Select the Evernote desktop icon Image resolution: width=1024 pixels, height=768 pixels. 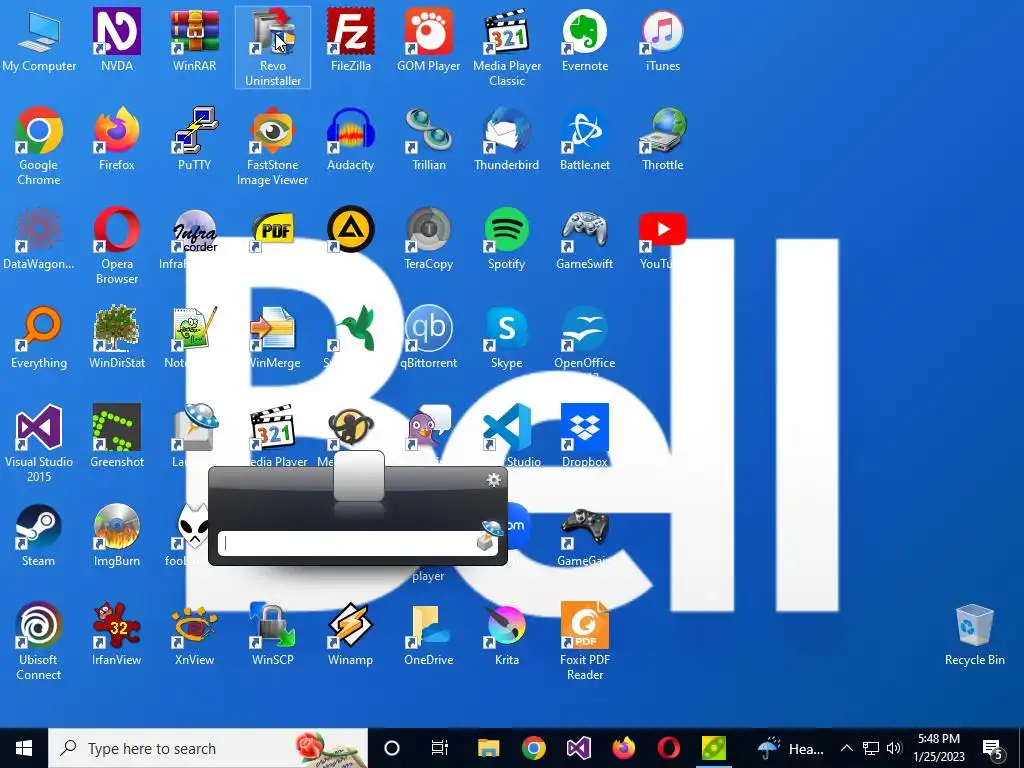pos(584,41)
